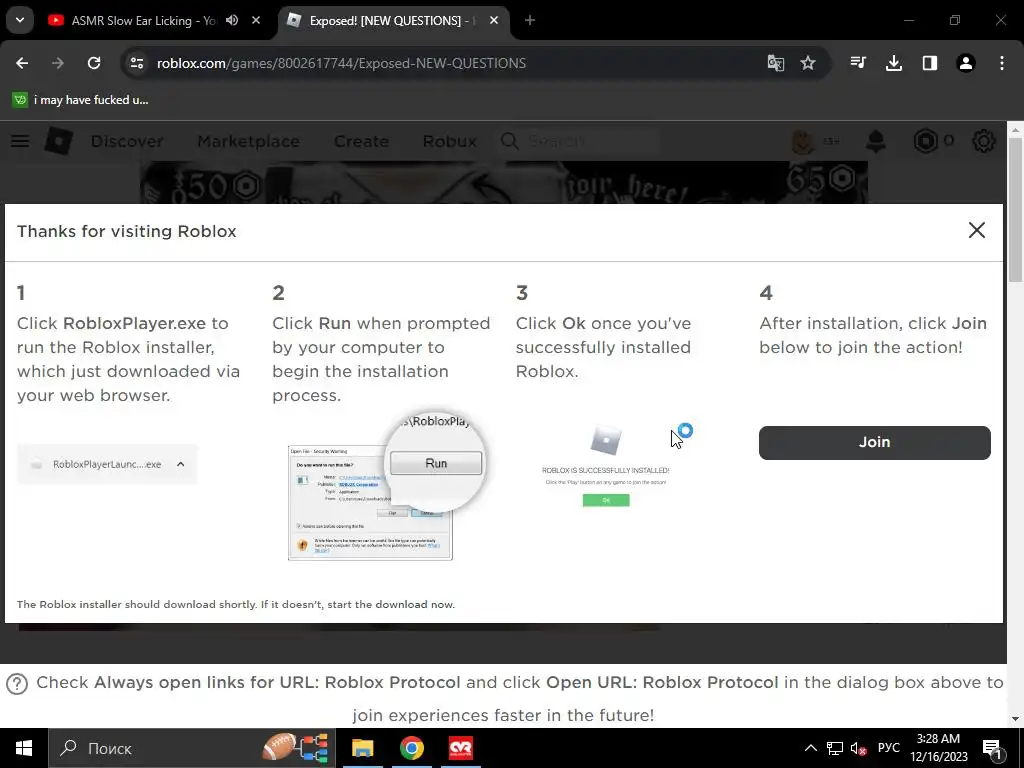Viewport: 1024px width, 768px height.
Task: Click the Roblox Search field
Action: [578, 141]
